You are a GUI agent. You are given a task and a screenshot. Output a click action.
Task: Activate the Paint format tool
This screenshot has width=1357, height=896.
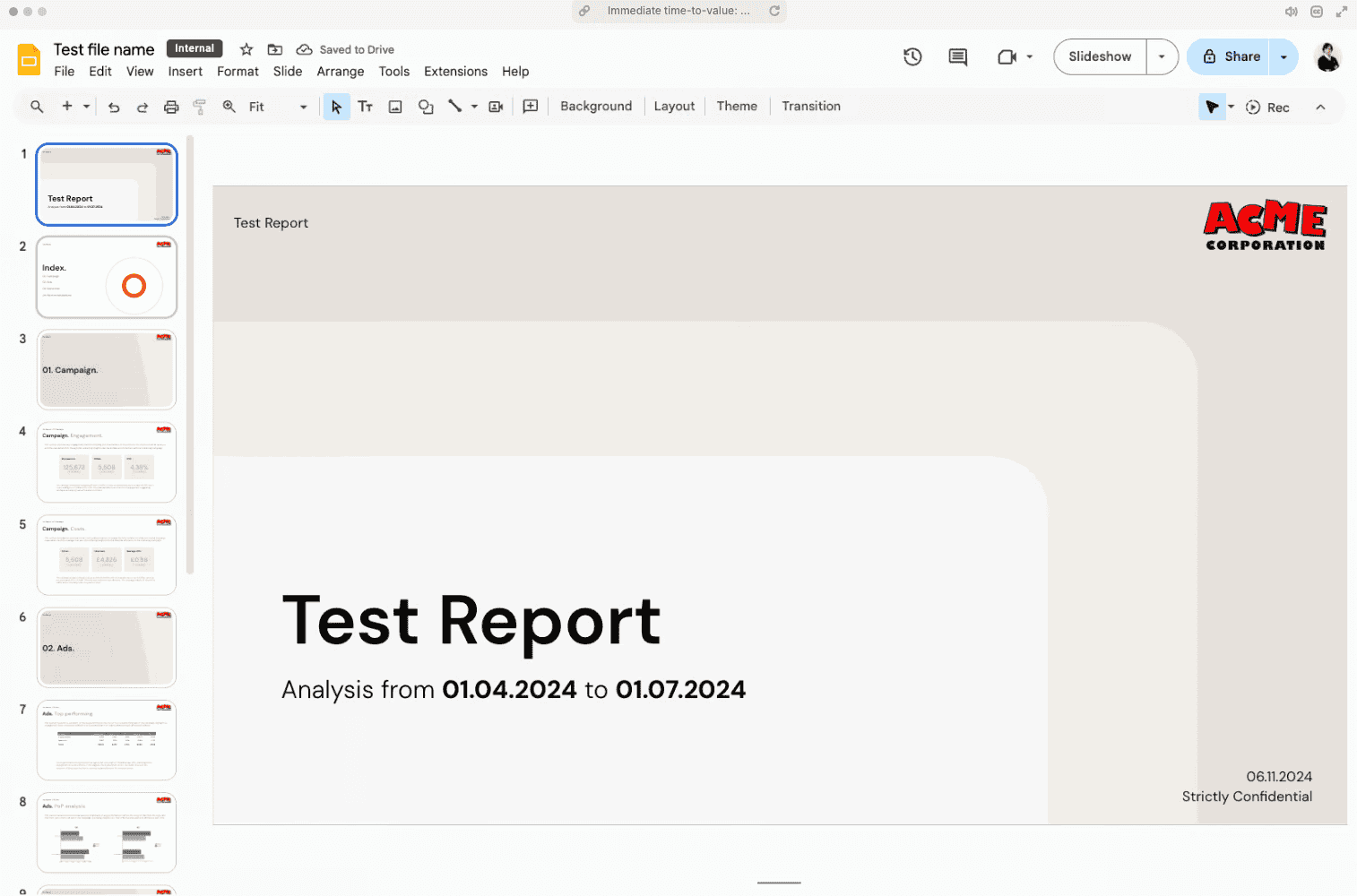tap(199, 106)
